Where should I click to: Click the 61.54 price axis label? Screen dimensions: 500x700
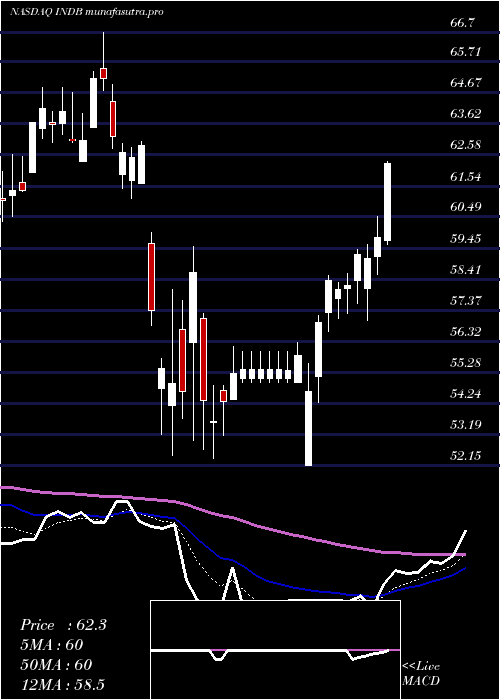(x=466, y=177)
